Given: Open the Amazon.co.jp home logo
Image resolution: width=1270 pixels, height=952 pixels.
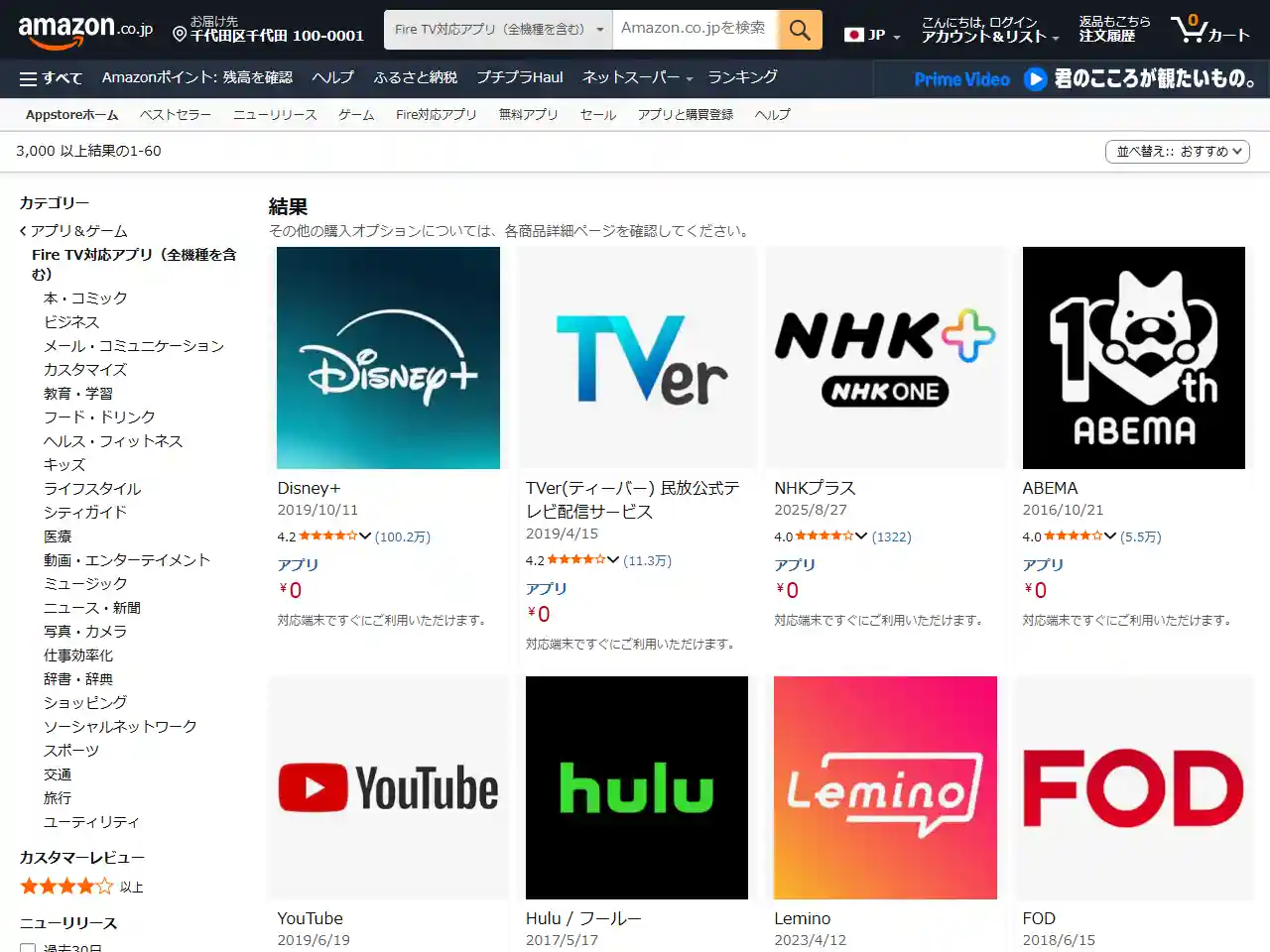Looking at the screenshot, I should 85,32.
